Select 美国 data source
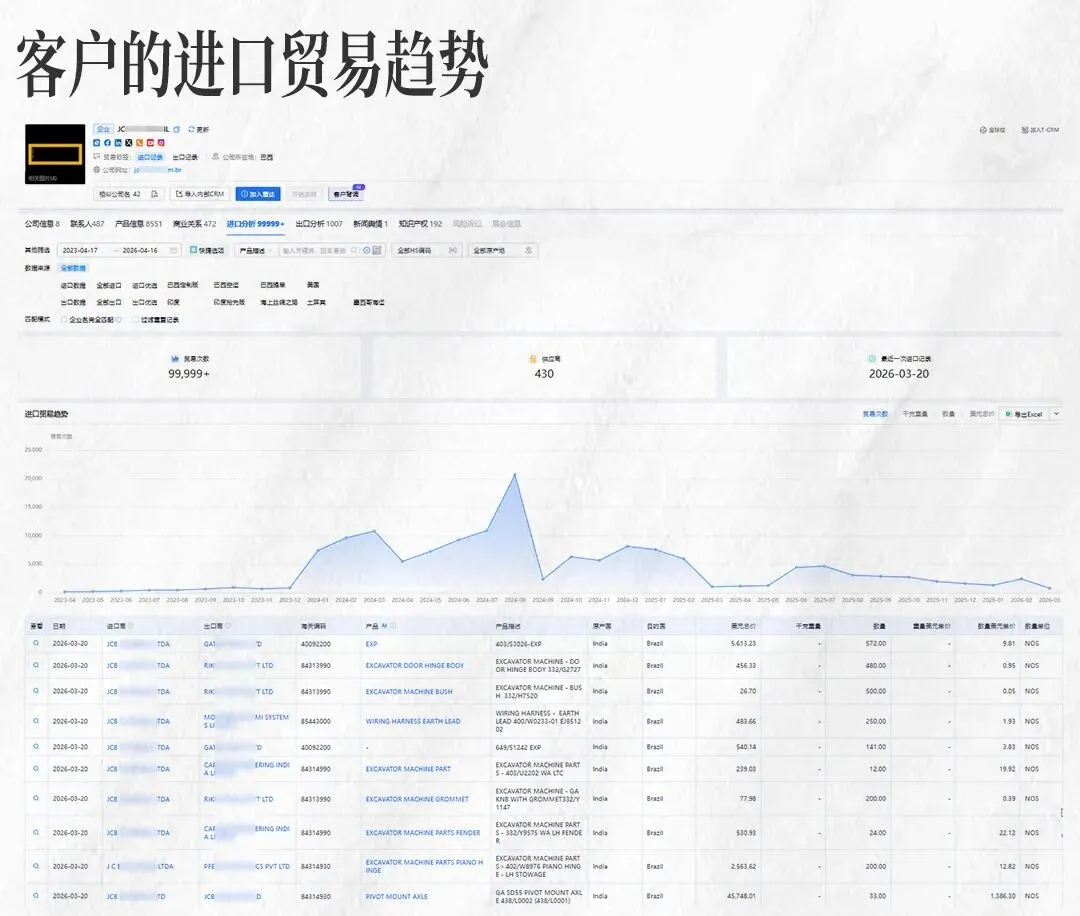This screenshot has height=916, width=1080. tap(313, 284)
